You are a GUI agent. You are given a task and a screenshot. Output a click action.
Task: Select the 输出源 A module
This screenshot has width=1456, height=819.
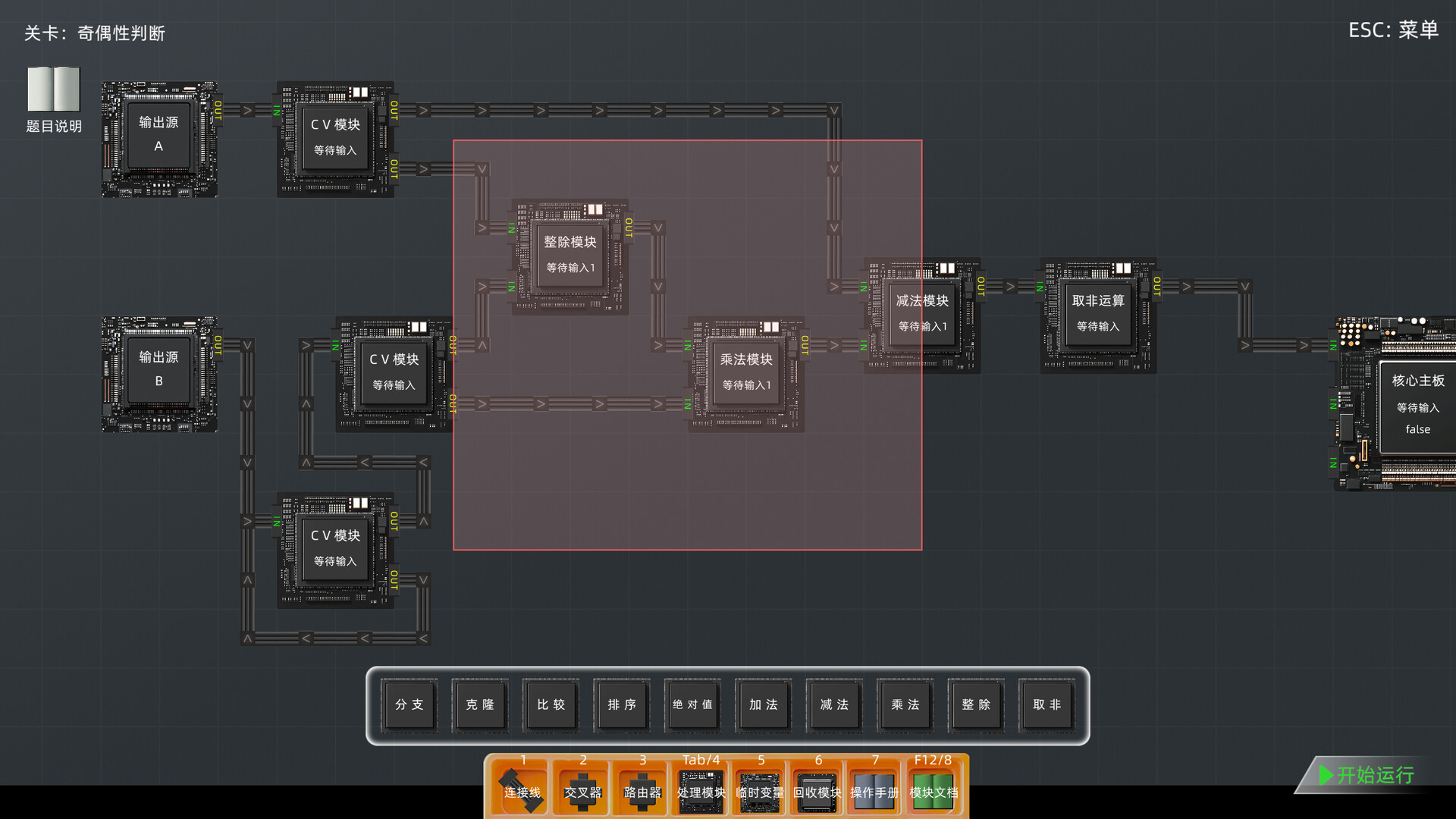[x=158, y=136]
